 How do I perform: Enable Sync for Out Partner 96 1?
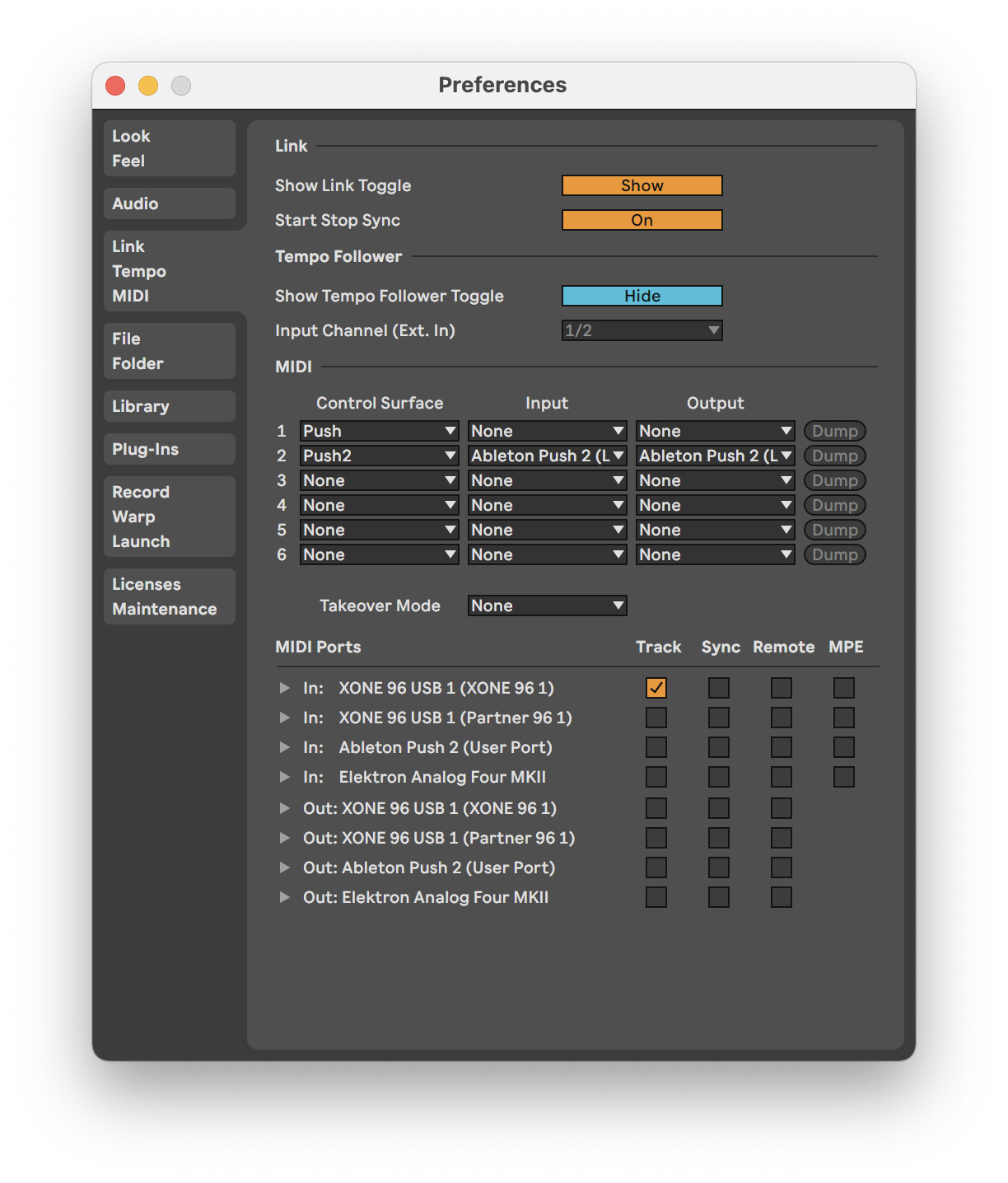click(x=719, y=838)
